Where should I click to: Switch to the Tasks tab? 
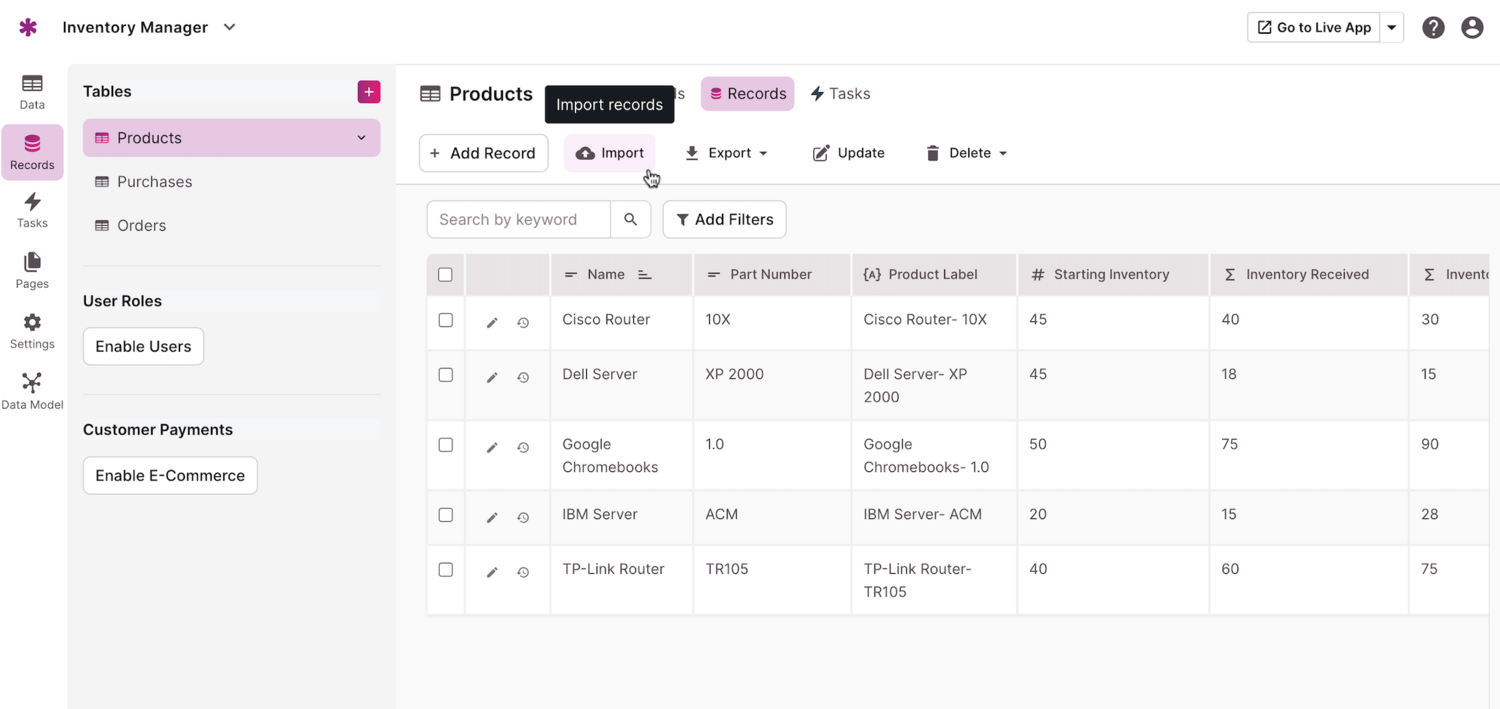(x=840, y=94)
